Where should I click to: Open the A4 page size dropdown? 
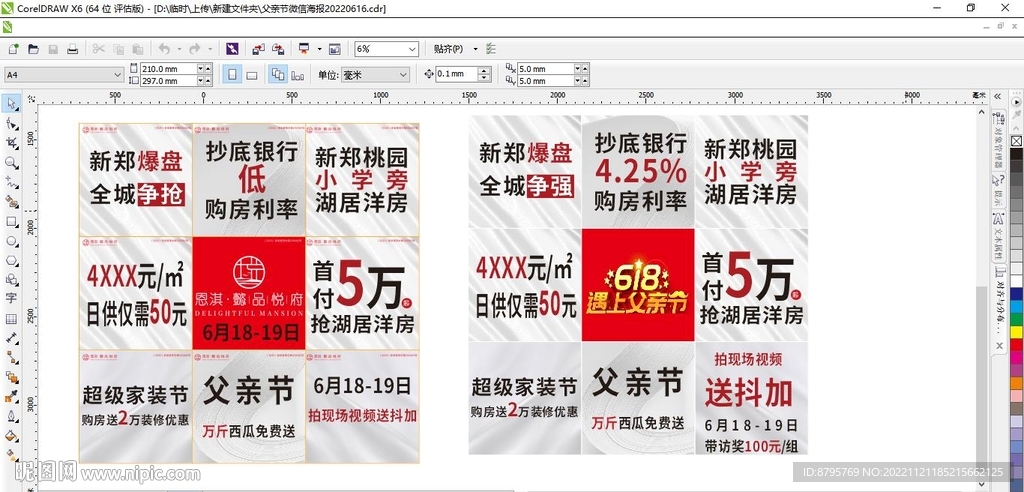(x=118, y=75)
